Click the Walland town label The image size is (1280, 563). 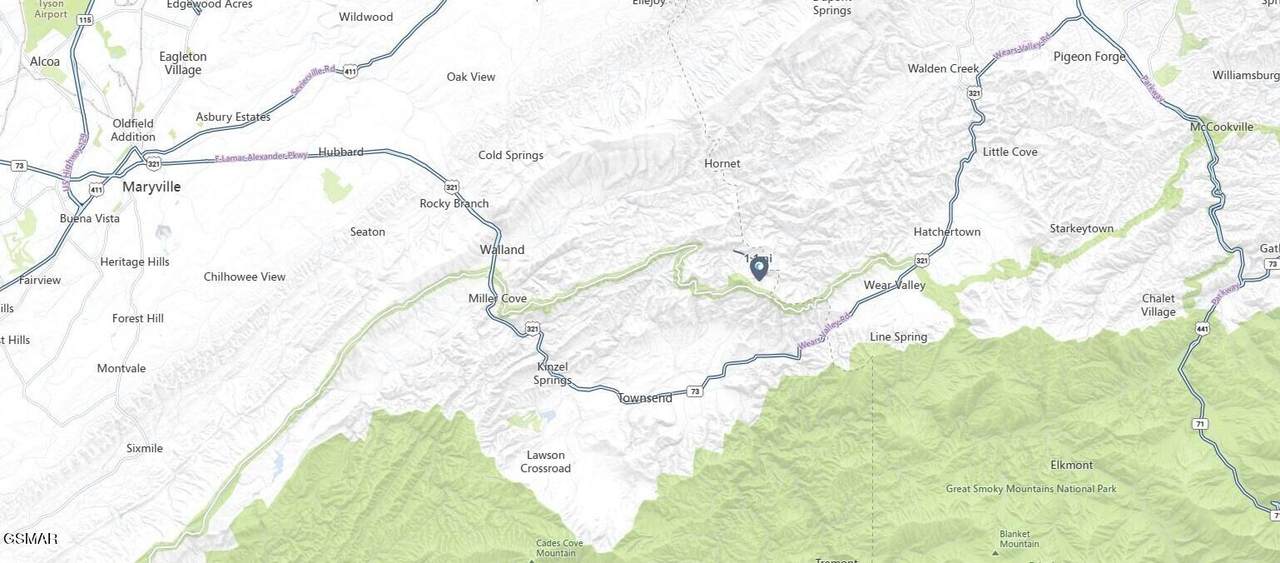(x=502, y=250)
